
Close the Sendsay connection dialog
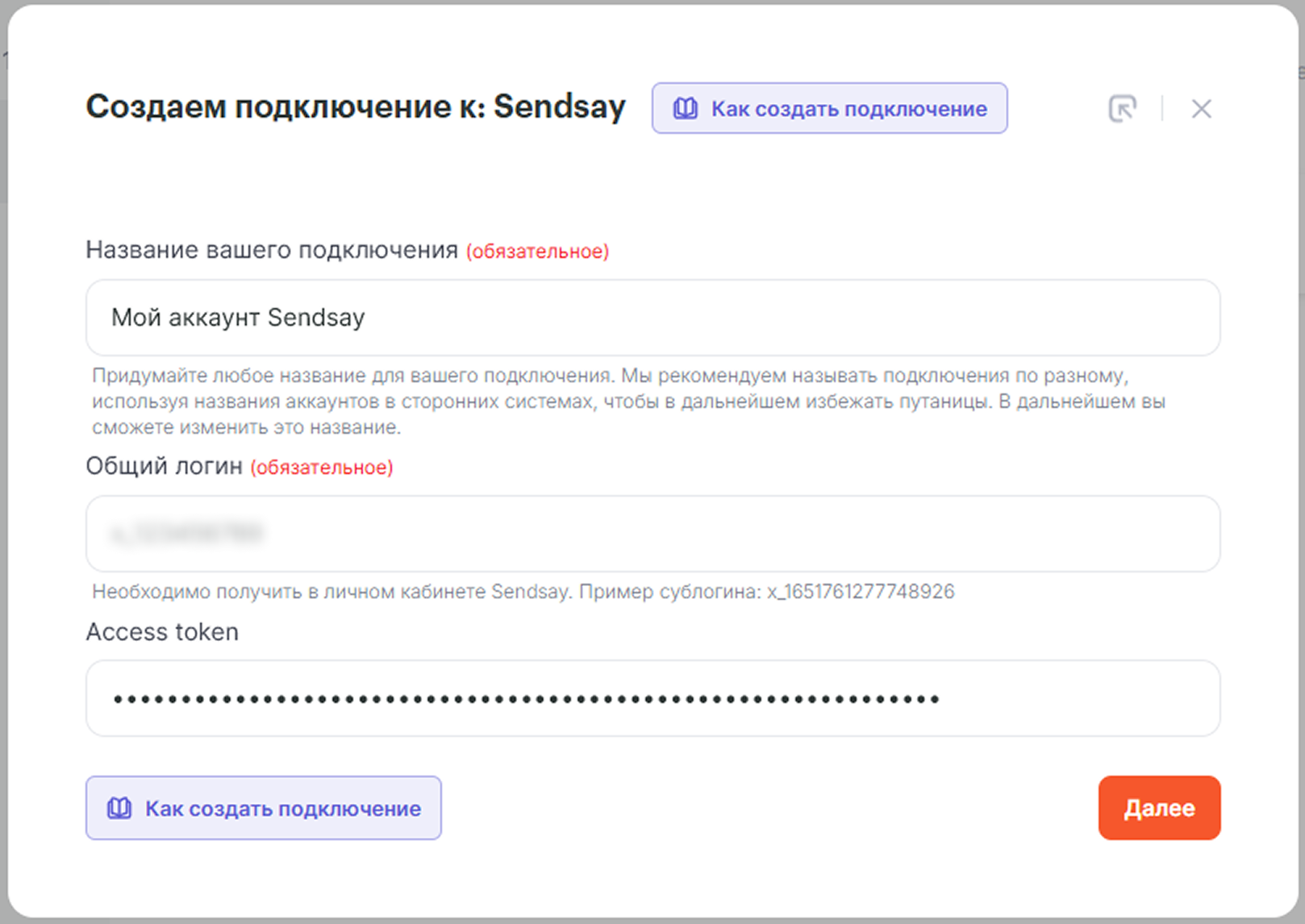[x=1201, y=109]
